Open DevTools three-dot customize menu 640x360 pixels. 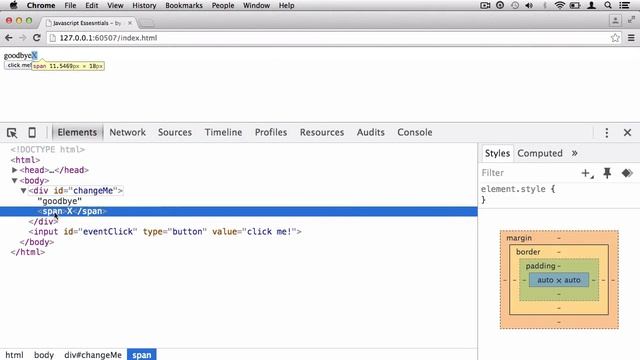click(x=607, y=133)
